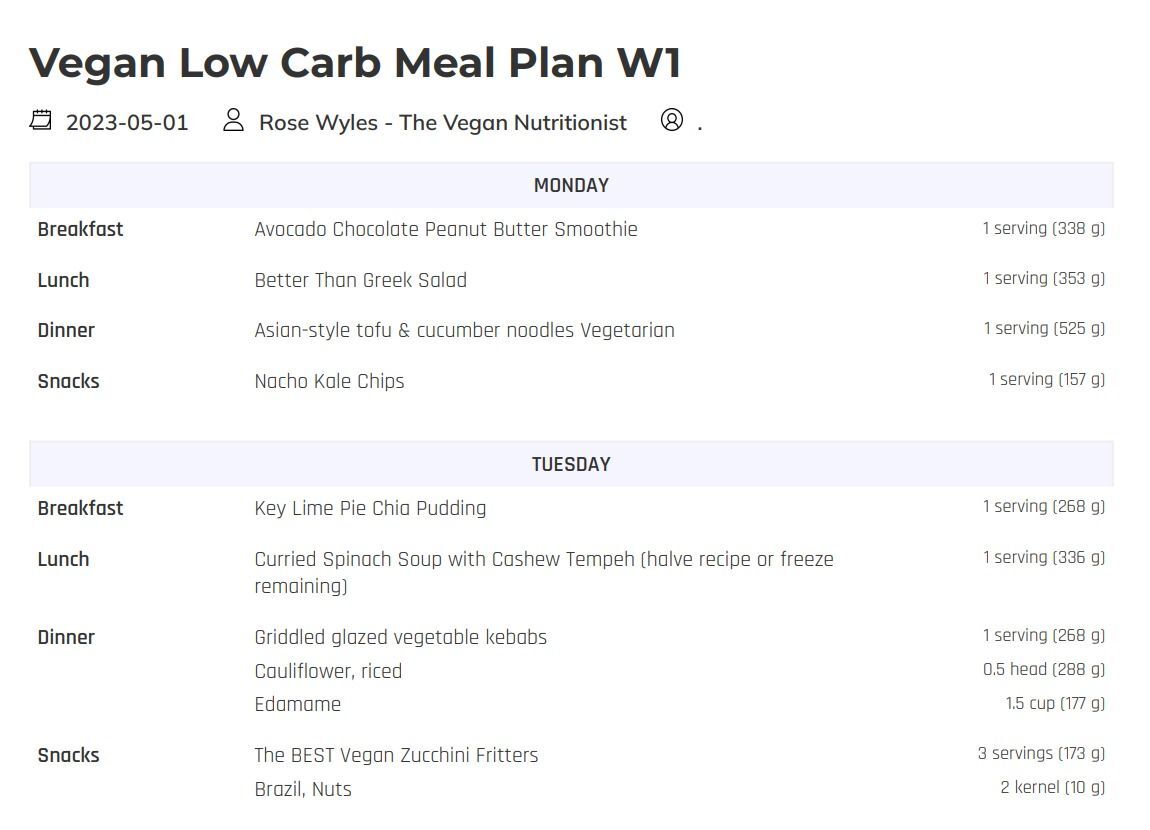Open Rose Wyles - The Vegan Nutritionist link

click(x=442, y=123)
